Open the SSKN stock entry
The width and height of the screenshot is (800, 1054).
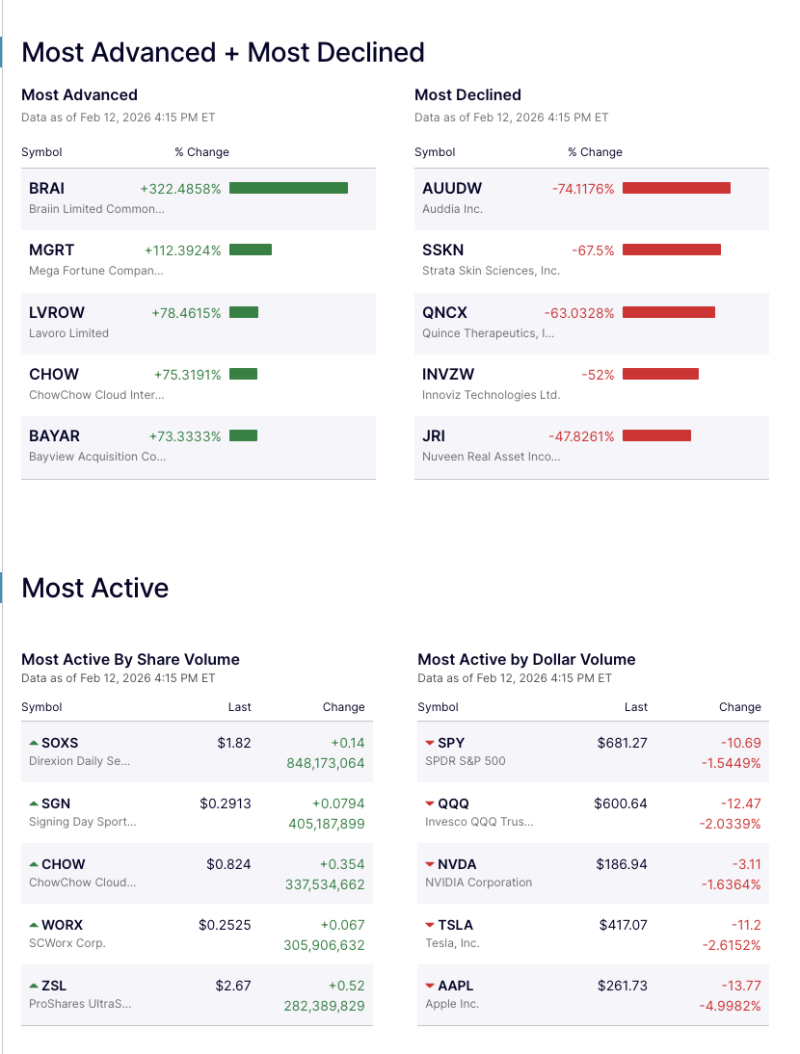pyautogui.click(x=445, y=250)
